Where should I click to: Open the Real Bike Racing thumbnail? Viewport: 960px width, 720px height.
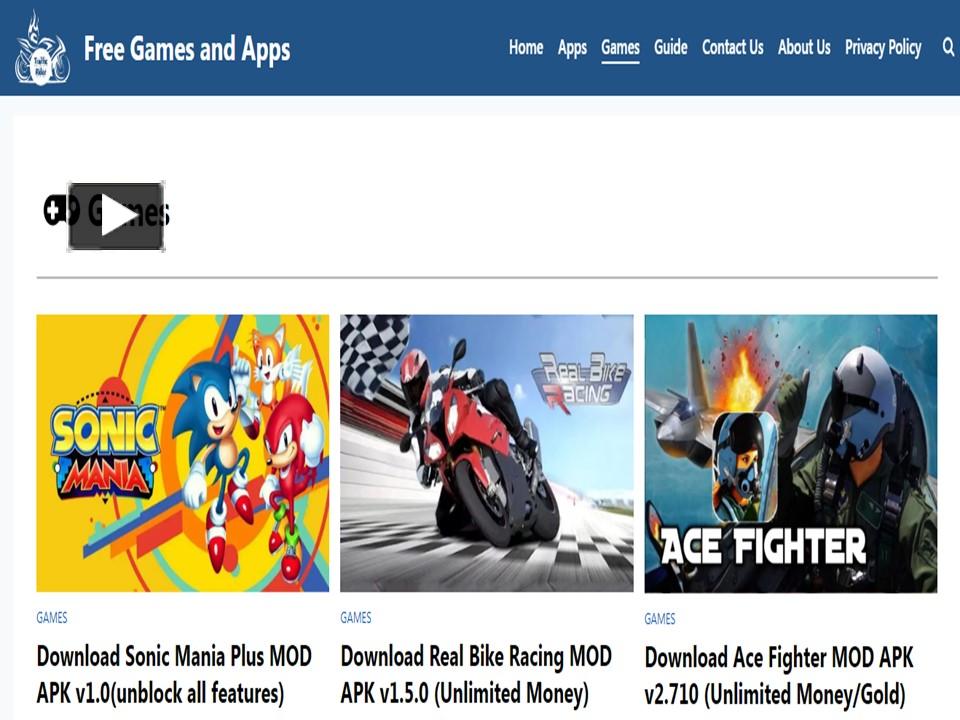(x=487, y=453)
